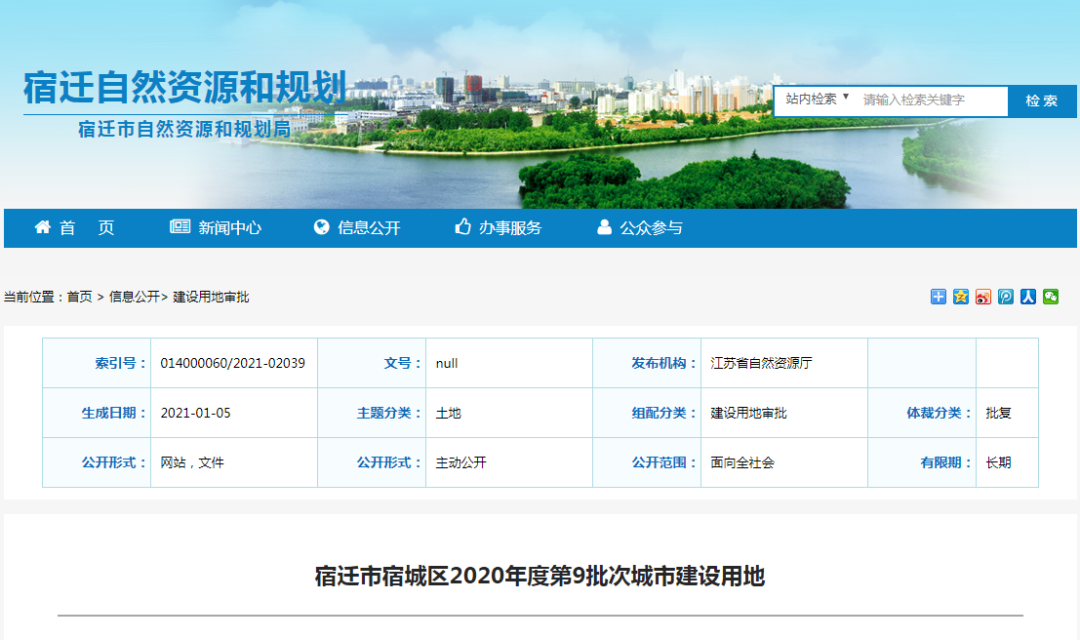Share to Qzone via star icon
Viewport: 1080px width, 640px height.
point(961,297)
